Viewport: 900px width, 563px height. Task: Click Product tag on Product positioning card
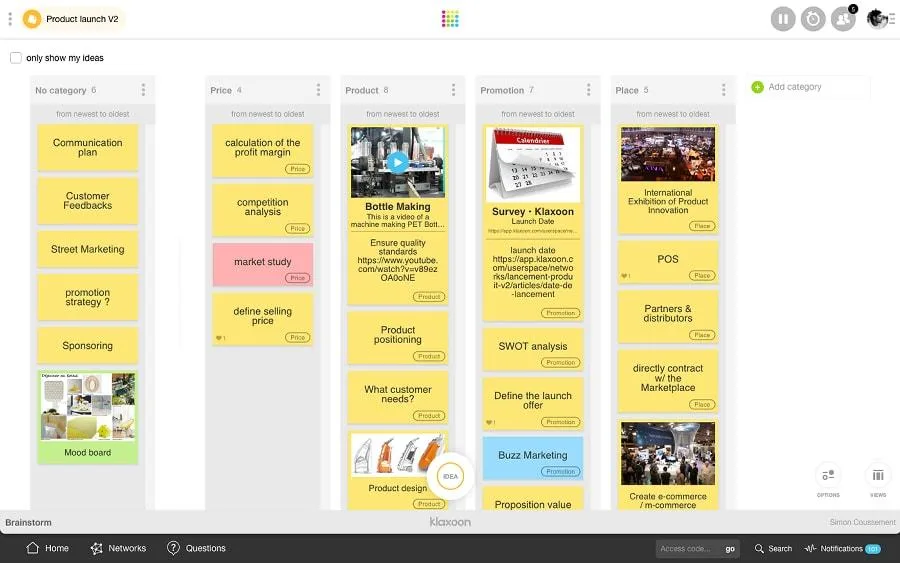pyautogui.click(x=429, y=356)
